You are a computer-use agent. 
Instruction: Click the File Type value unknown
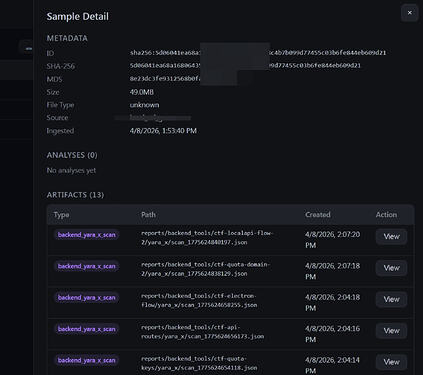144,105
